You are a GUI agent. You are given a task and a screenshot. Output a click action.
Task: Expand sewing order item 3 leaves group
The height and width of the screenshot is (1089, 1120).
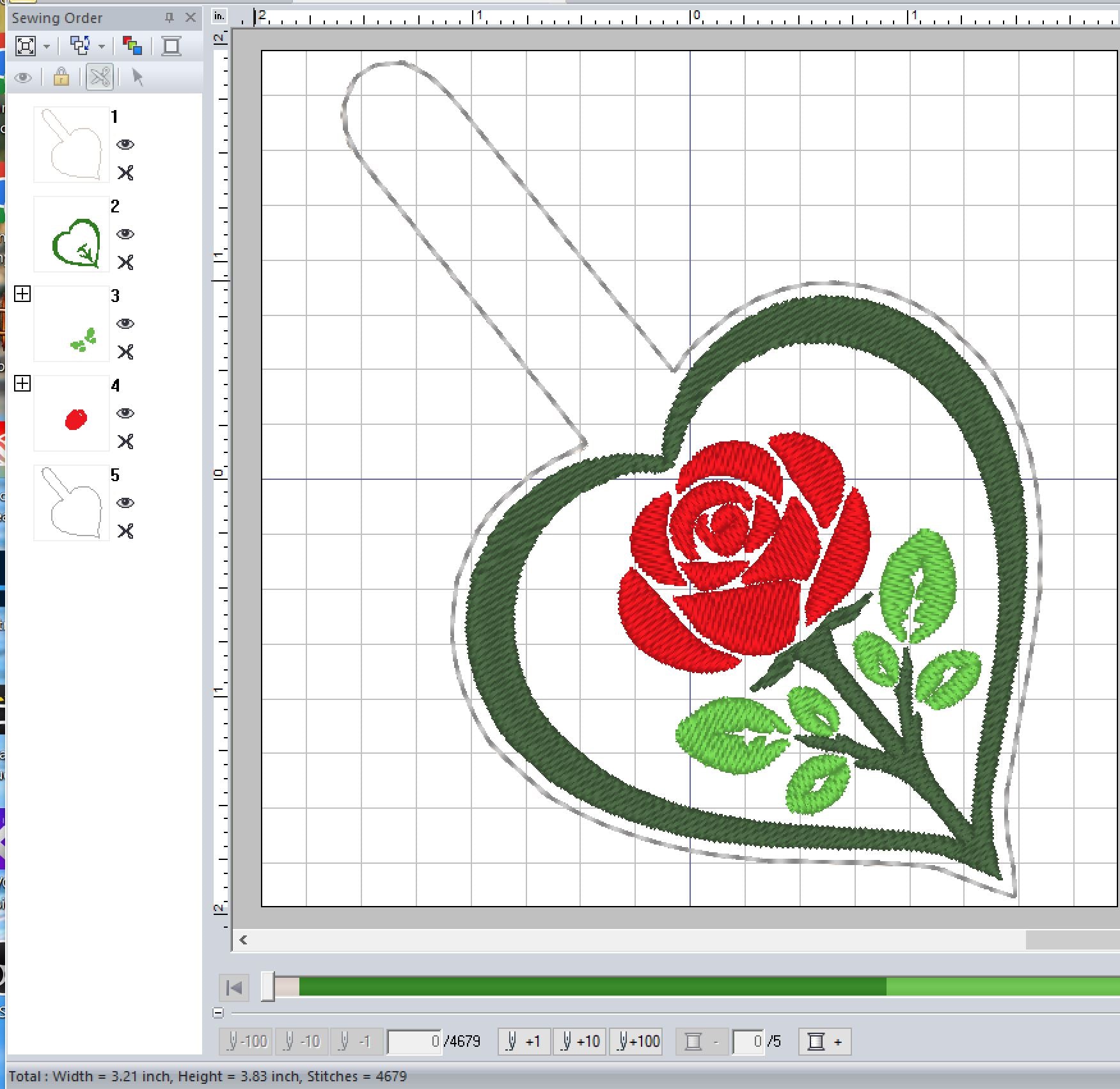22,294
